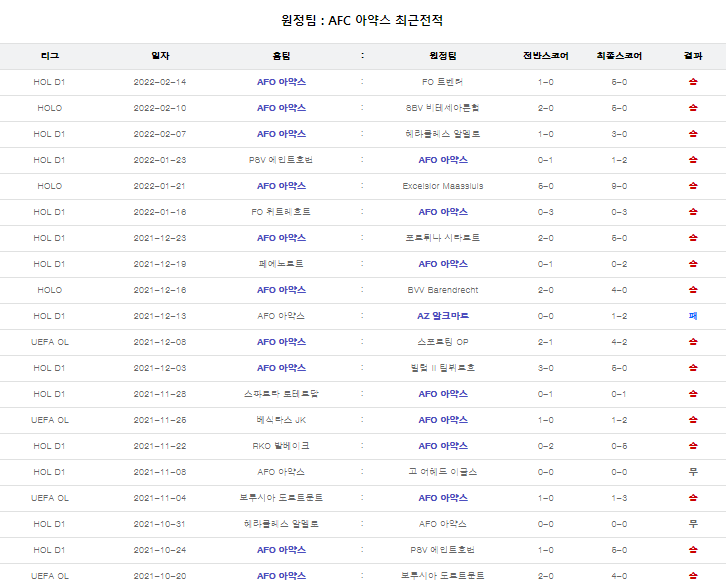This screenshot has height=586, width=726.
Task: Click the '일자' column header
Action: 160,56
